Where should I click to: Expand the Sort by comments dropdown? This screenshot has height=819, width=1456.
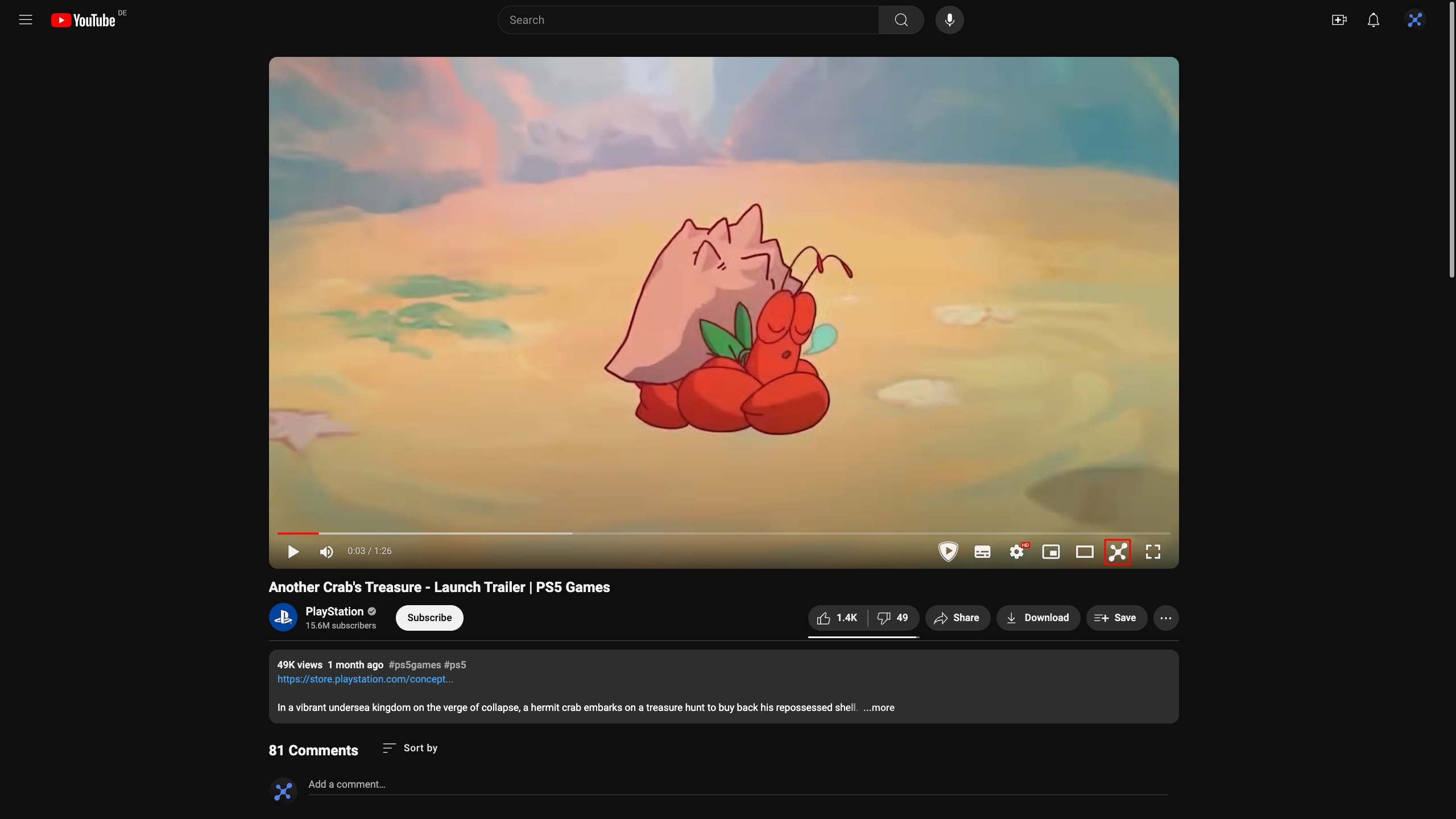[410, 748]
